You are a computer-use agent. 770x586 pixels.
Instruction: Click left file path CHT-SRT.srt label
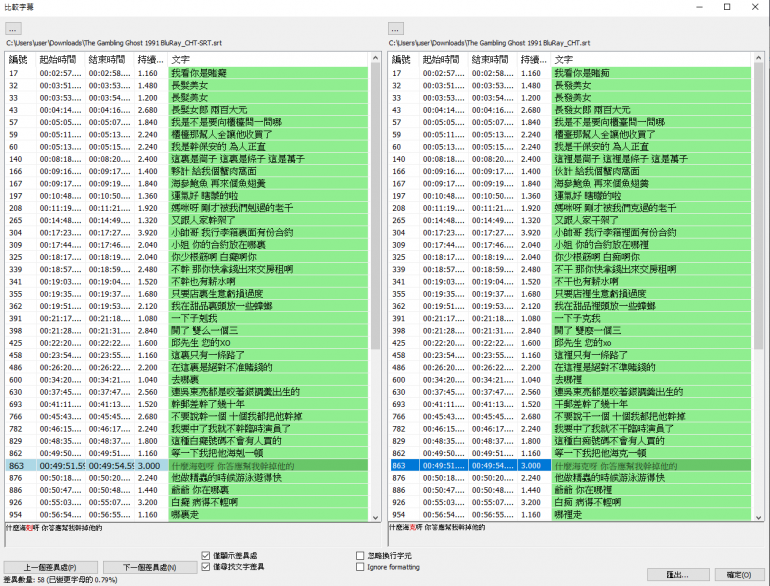point(114,43)
